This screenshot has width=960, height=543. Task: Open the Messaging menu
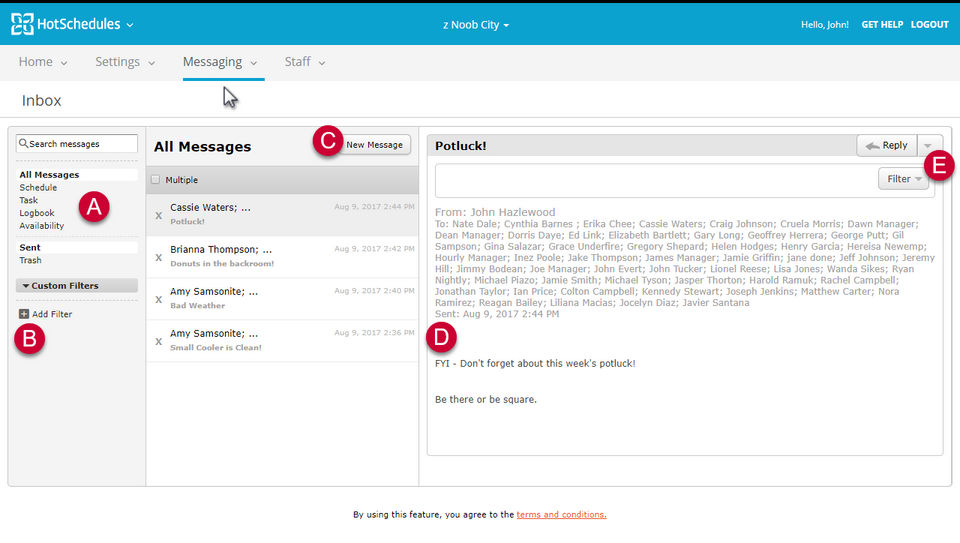pyautogui.click(x=220, y=62)
